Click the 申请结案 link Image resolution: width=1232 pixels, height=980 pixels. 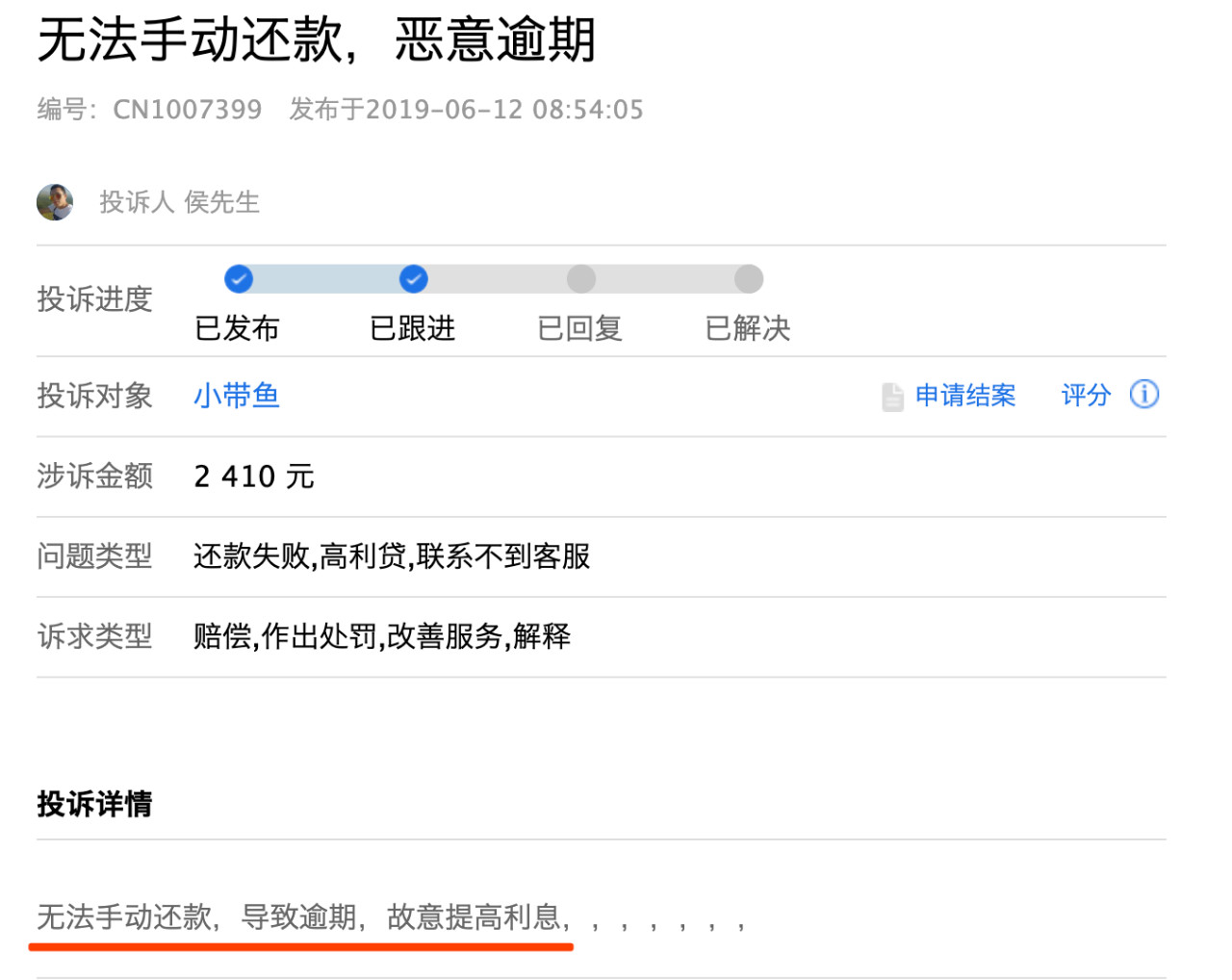coord(965,396)
